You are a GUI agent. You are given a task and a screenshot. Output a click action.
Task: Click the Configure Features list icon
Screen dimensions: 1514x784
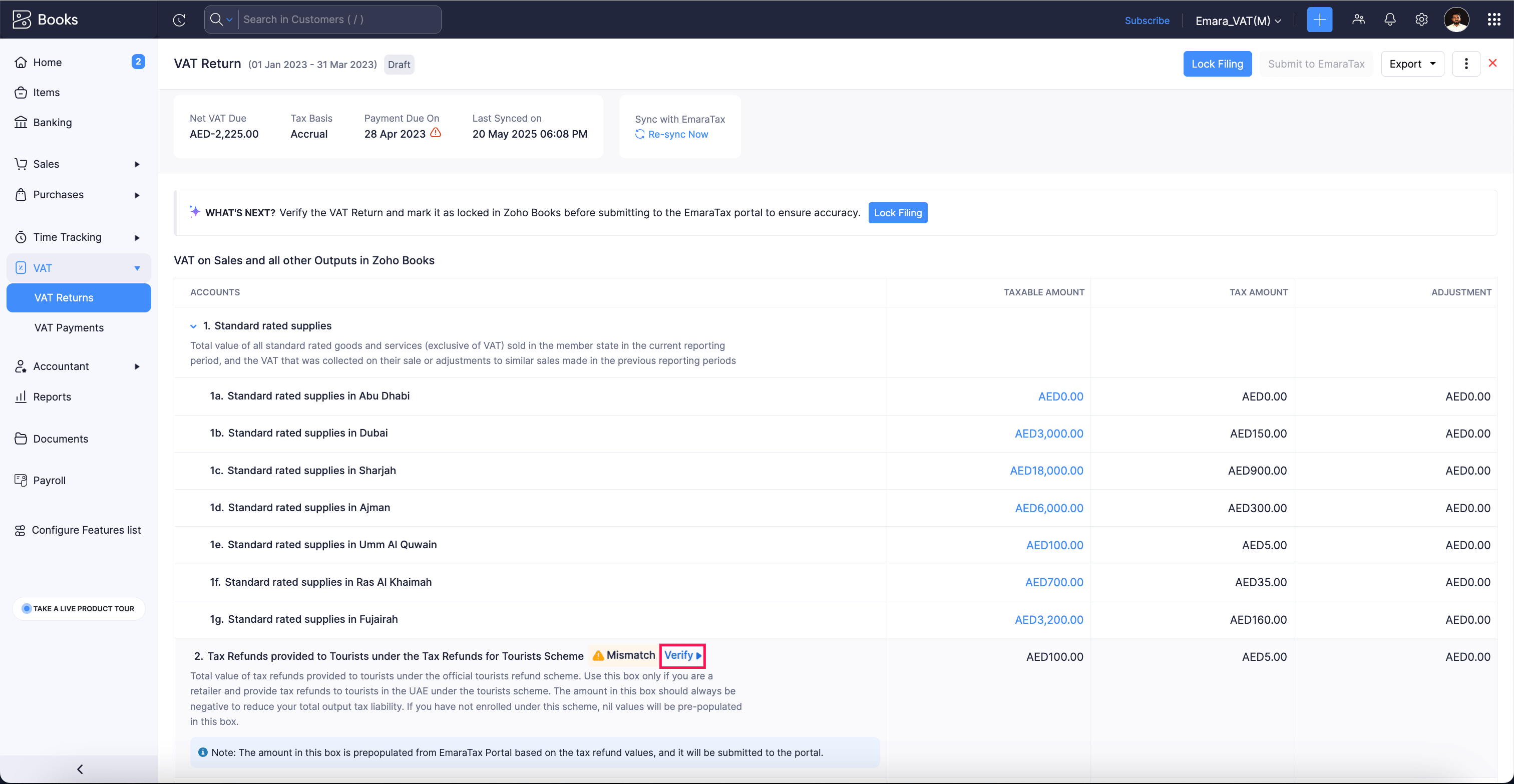click(x=20, y=530)
